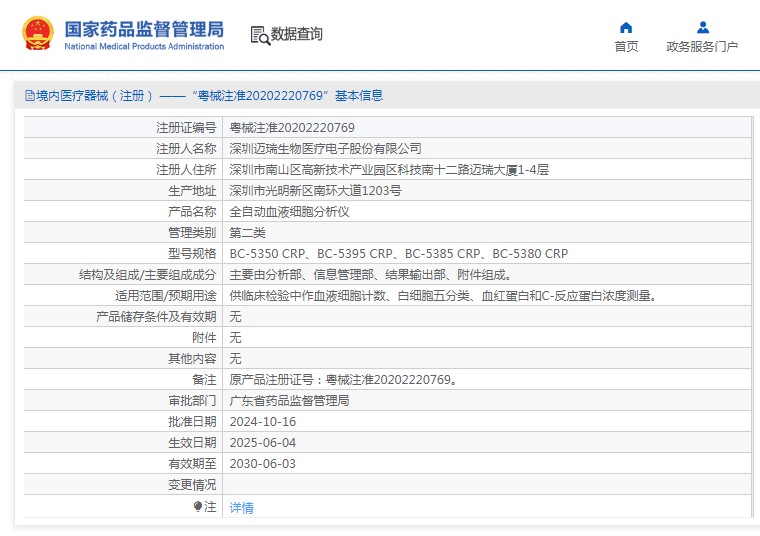
Task: Click the 适用范围/预期用途 label
Action: coord(166,296)
